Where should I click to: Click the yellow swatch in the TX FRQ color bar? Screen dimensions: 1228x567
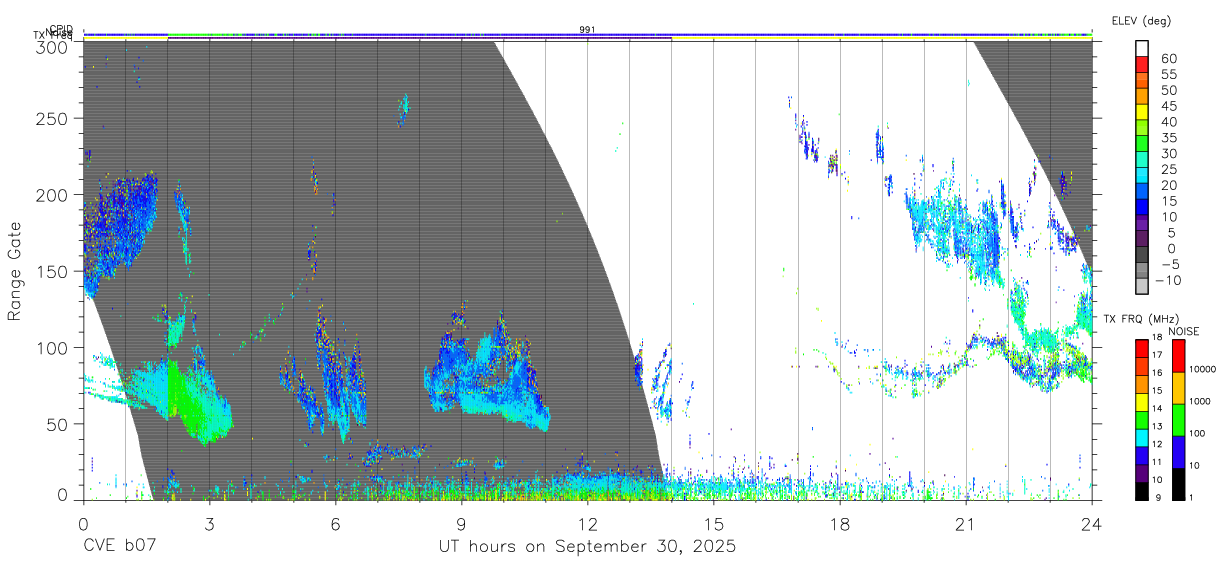click(1142, 402)
